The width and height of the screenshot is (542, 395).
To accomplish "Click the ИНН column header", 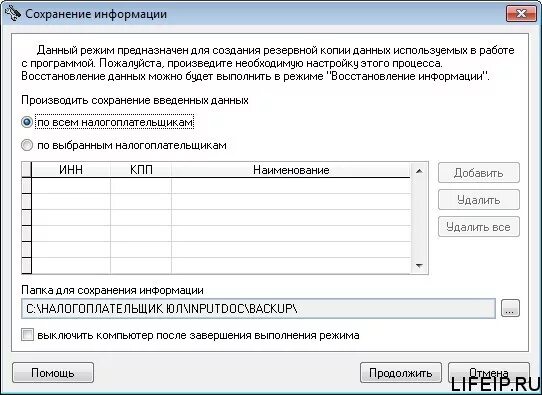I will pyautogui.click(x=71, y=170).
